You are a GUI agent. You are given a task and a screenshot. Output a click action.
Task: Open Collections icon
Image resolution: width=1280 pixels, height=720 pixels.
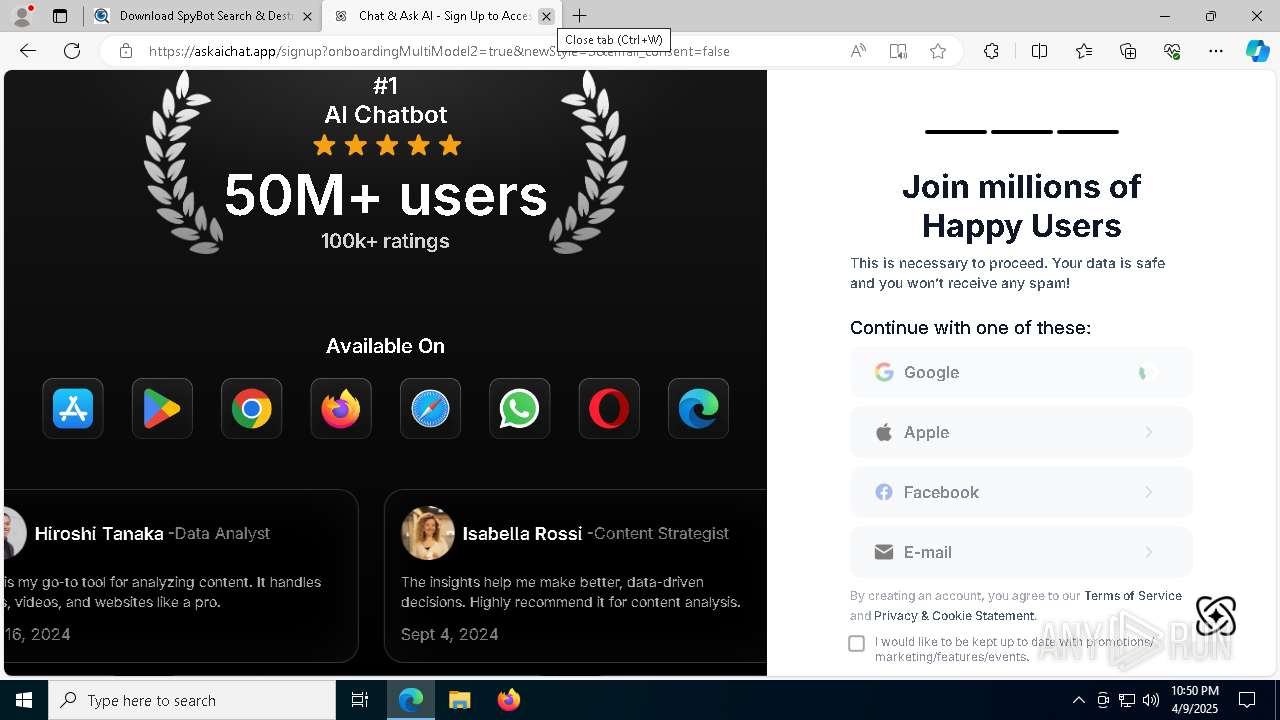[1128, 51]
